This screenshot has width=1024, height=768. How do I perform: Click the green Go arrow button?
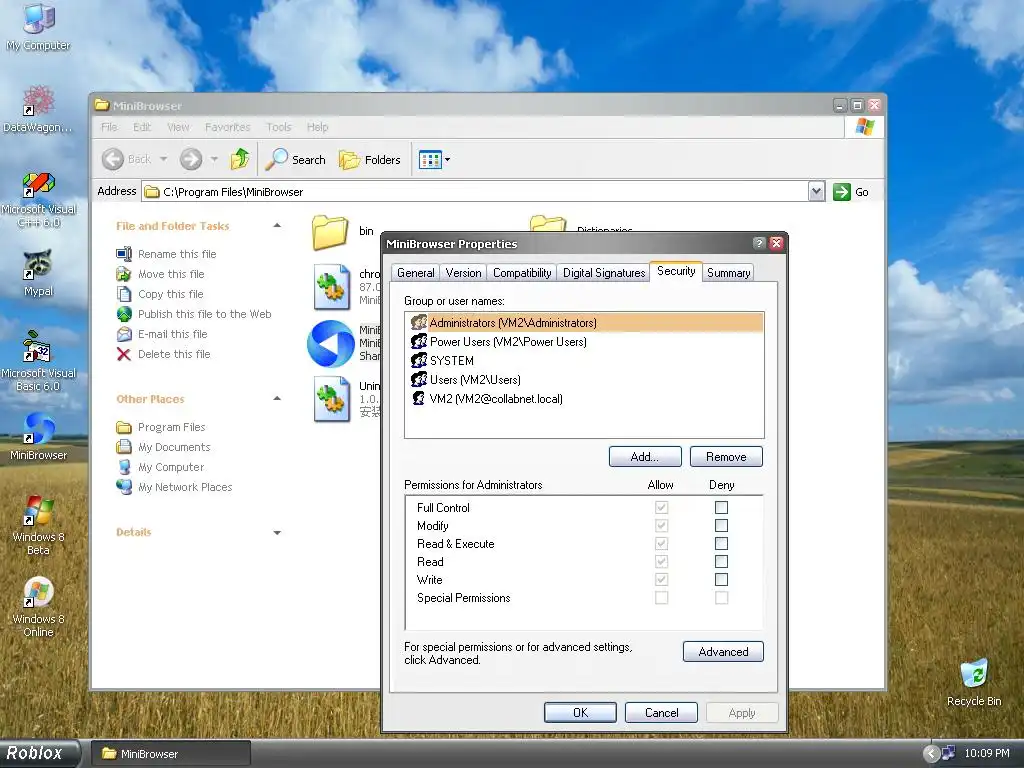click(842, 192)
